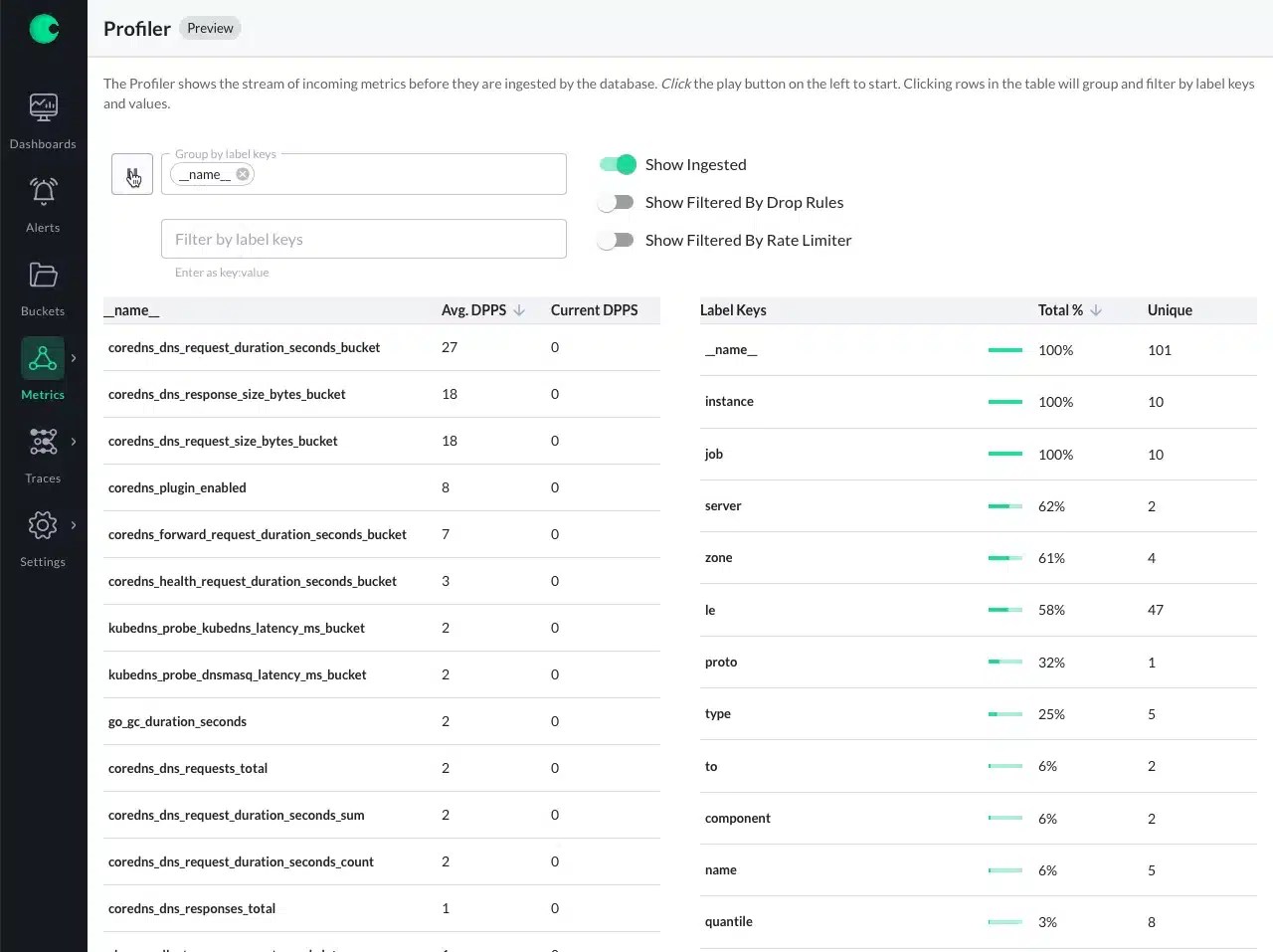
Task: Expand the Metrics sidebar submenu chevron
Action: click(73, 358)
